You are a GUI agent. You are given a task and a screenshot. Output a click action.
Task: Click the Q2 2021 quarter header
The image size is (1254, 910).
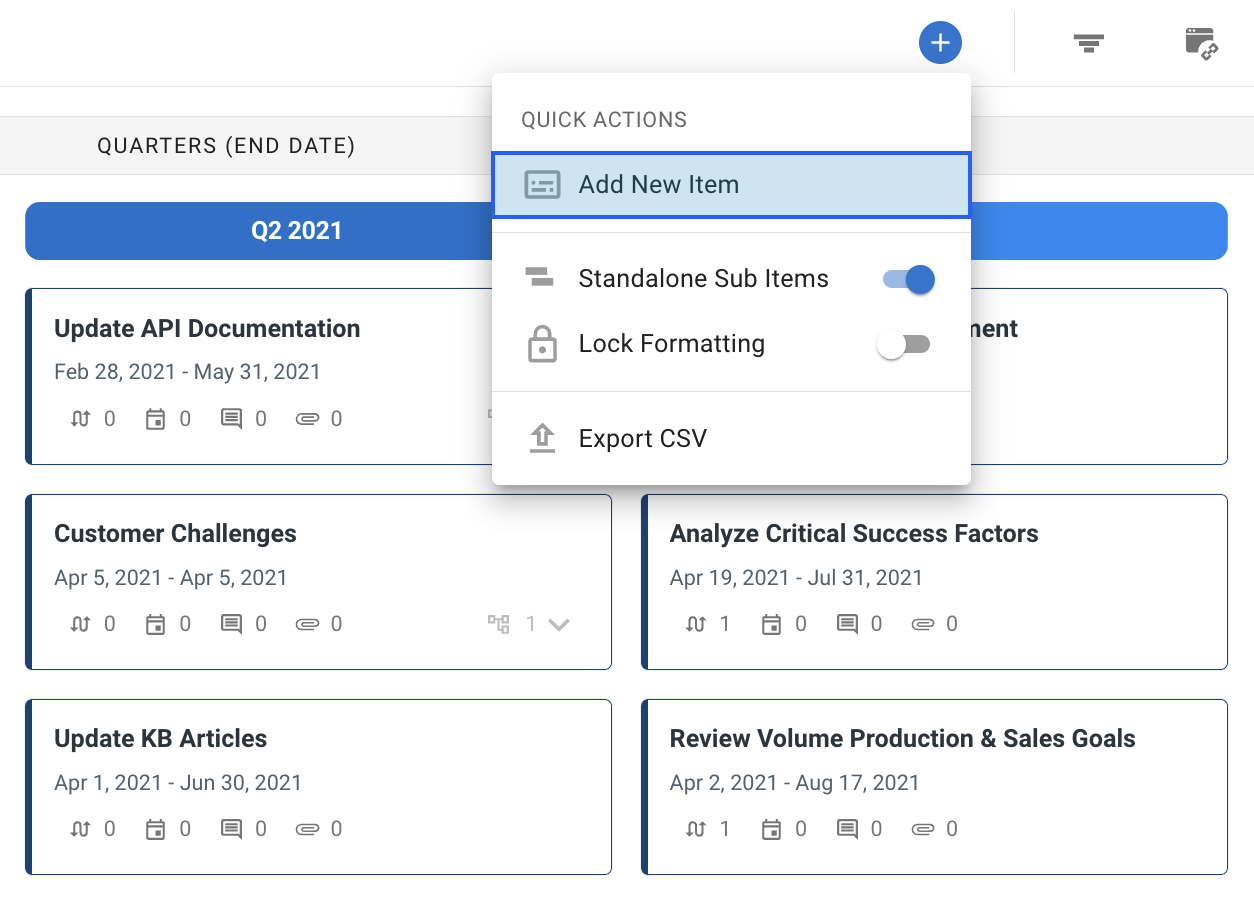pyautogui.click(x=297, y=230)
